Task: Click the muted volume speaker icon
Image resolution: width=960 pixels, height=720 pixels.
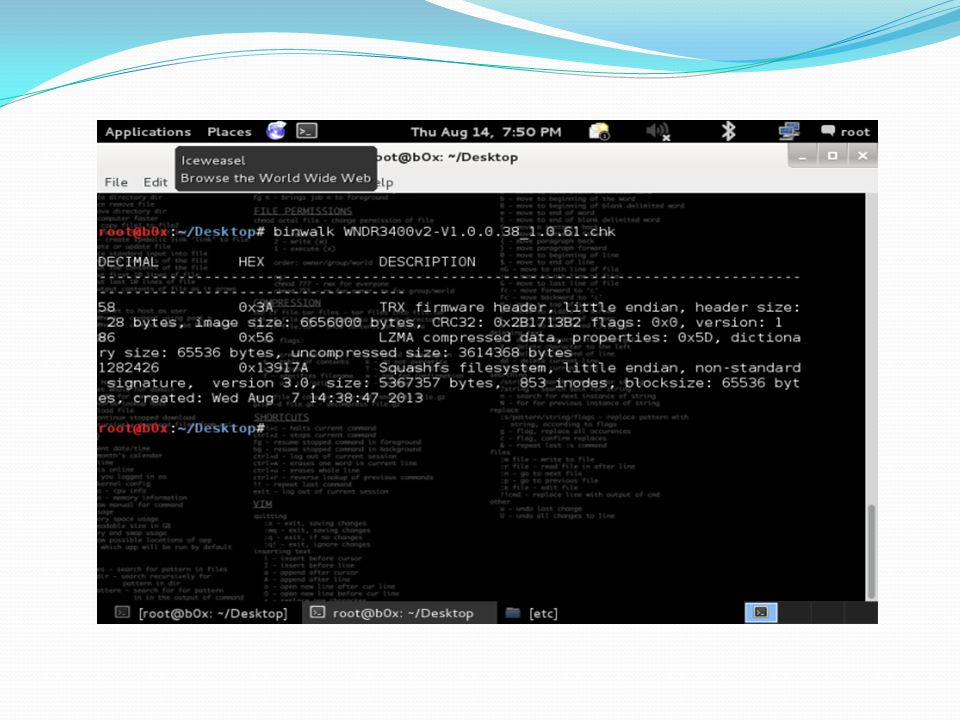Action: [658, 131]
